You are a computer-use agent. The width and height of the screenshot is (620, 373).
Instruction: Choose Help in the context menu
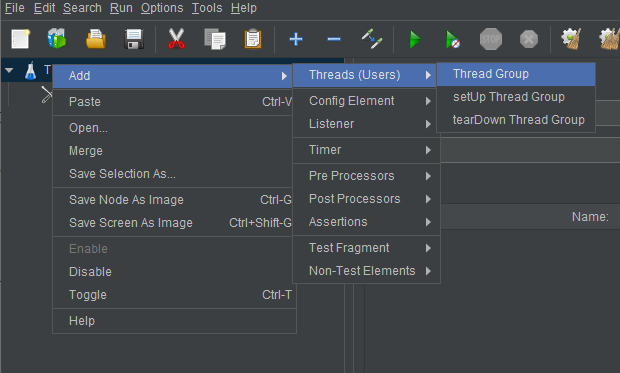coord(174,321)
